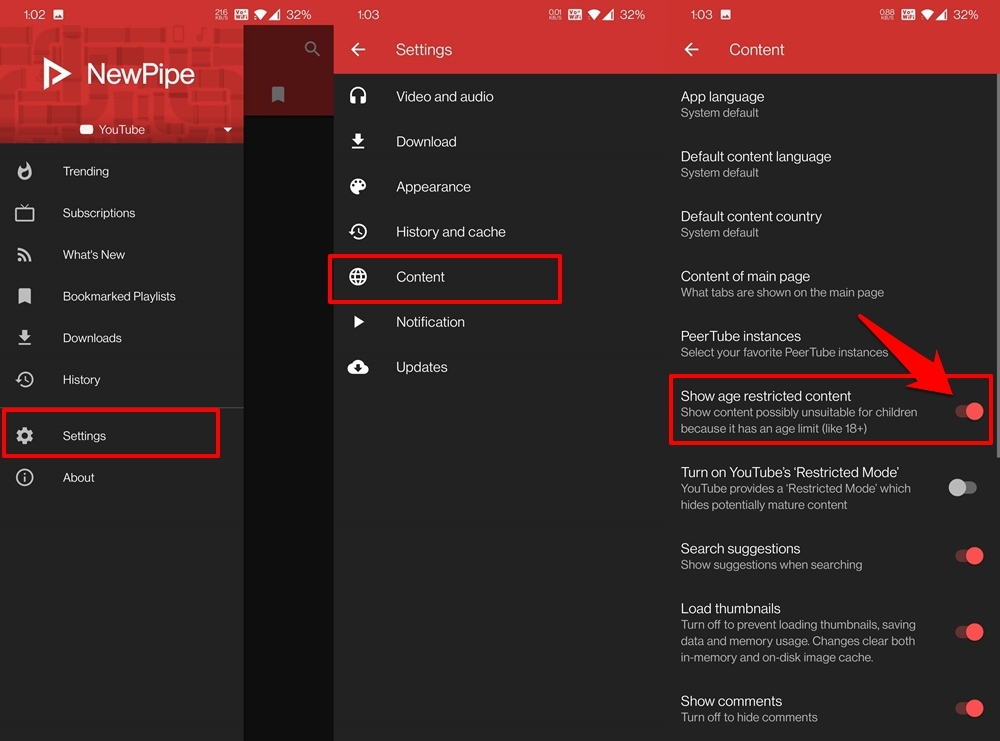1000x741 pixels.
Task: Tap the picture notification icon in left status bar
Action: [x=58, y=15]
